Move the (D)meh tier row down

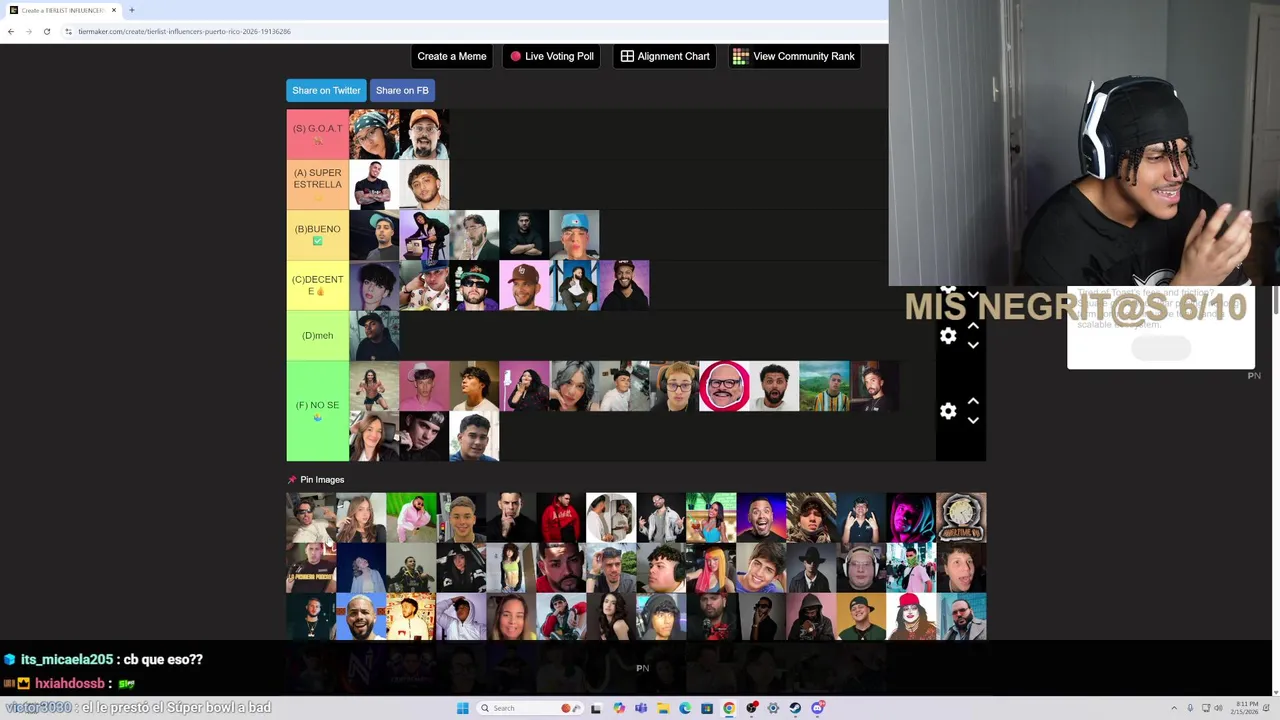coord(973,345)
